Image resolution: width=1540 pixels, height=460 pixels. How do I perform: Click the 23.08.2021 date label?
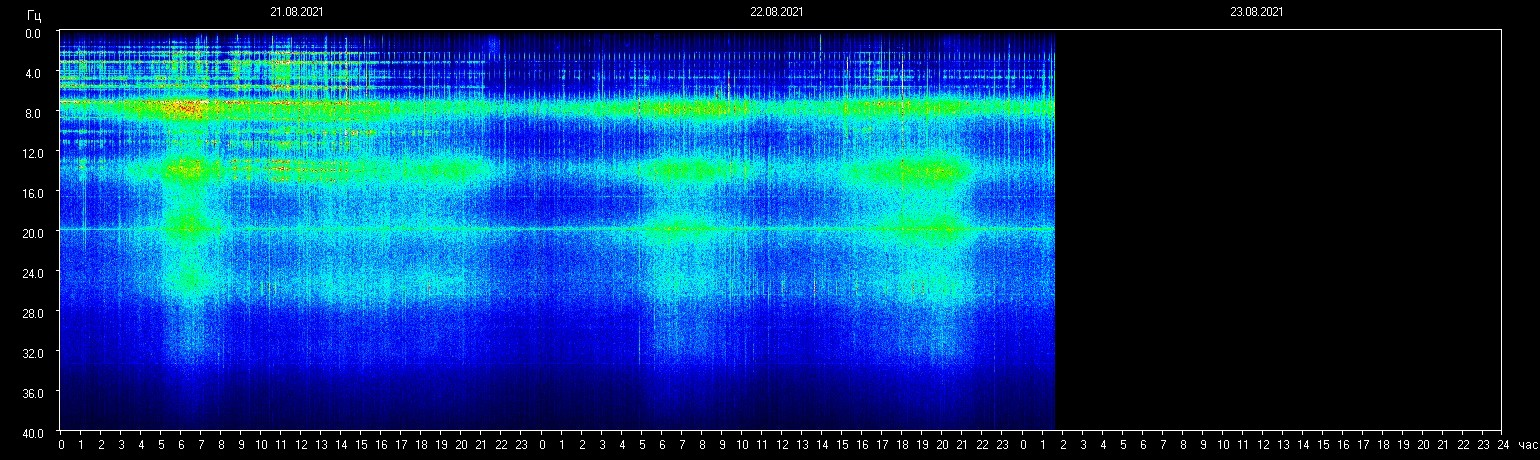point(1256,12)
